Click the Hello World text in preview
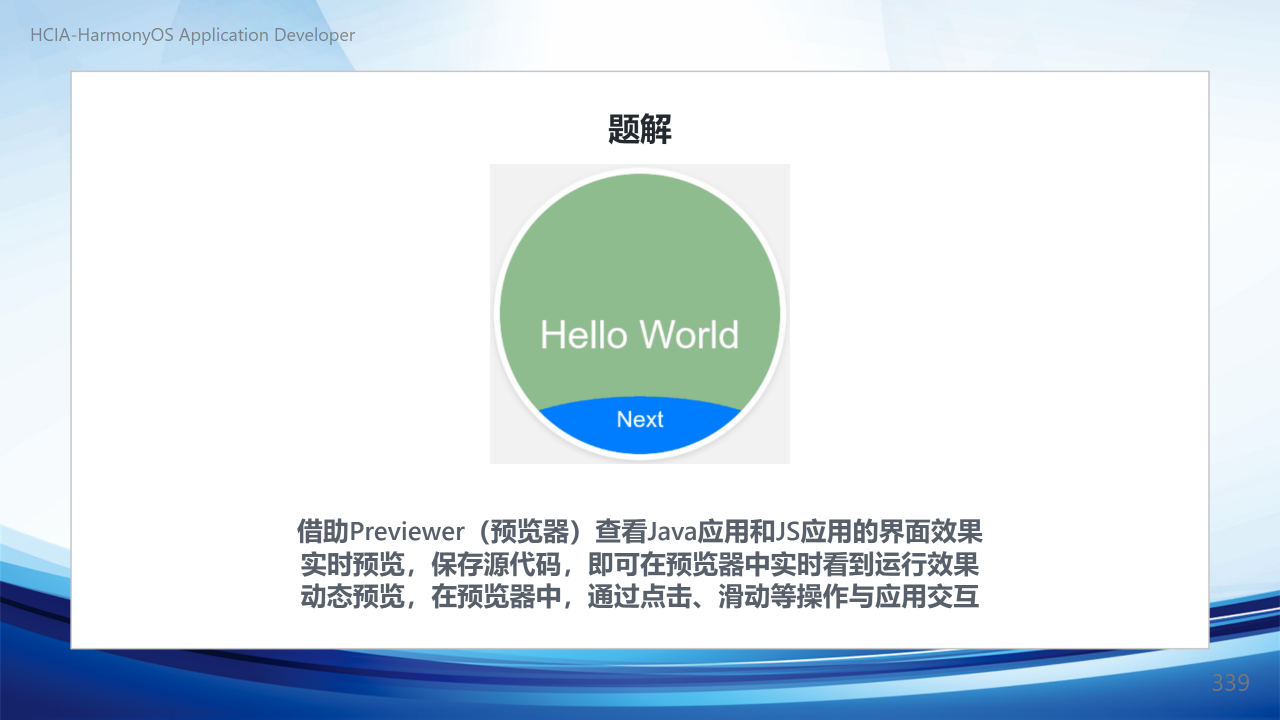Screen dimensions: 1280x720 pos(640,334)
